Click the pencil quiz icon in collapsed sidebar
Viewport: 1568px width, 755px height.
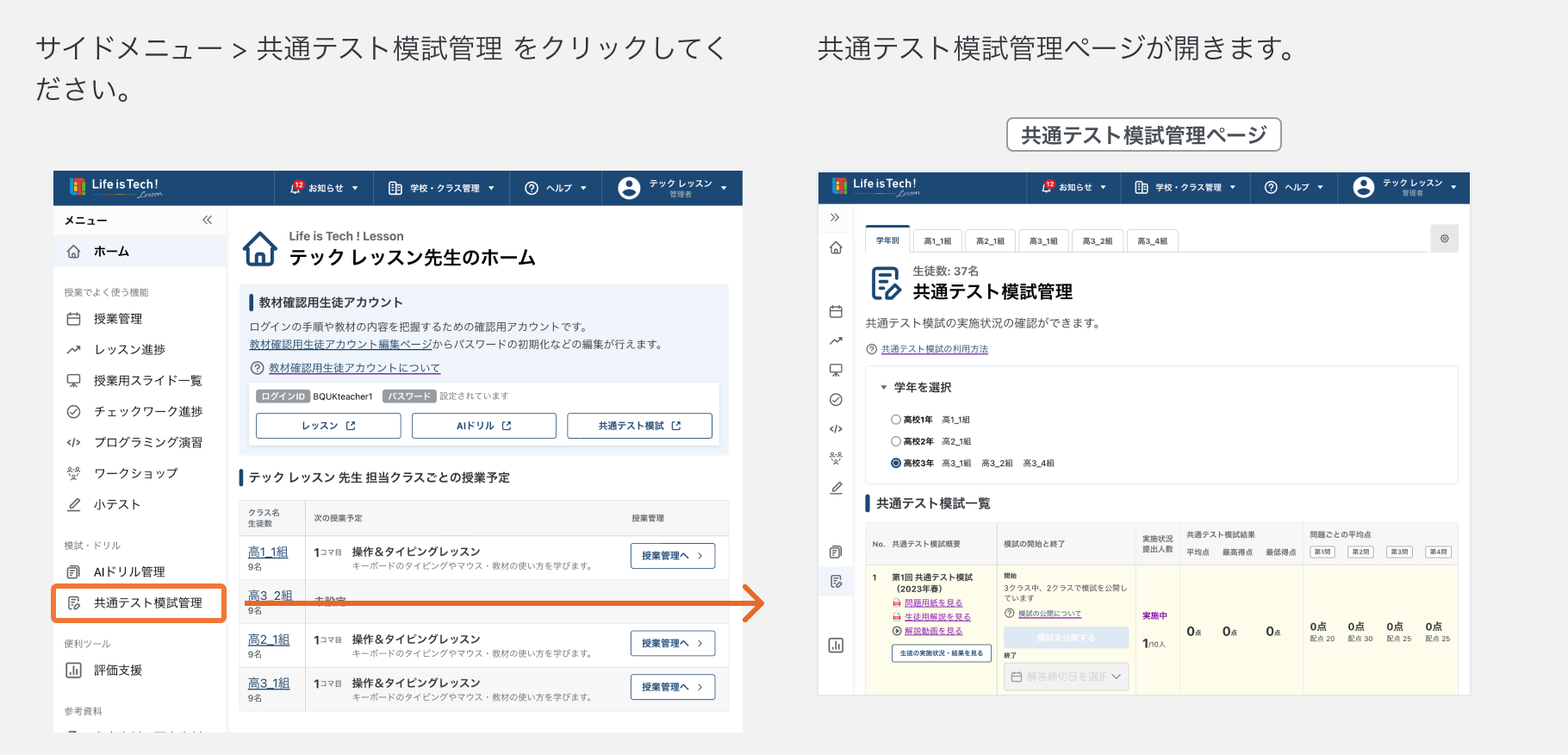click(836, 488)
